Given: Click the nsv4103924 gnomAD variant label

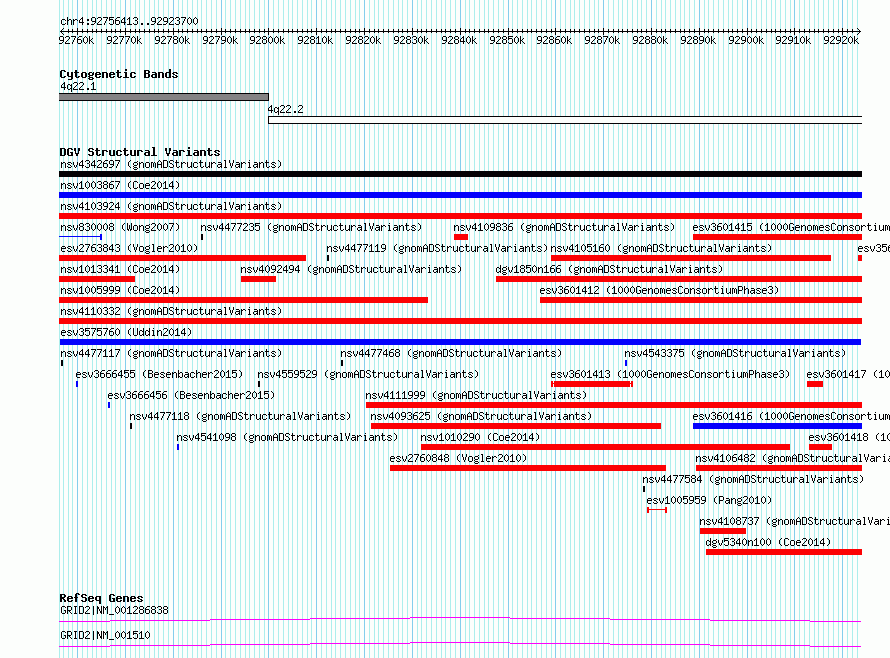Looking at the screenshot, I should [x=171, y=206].
